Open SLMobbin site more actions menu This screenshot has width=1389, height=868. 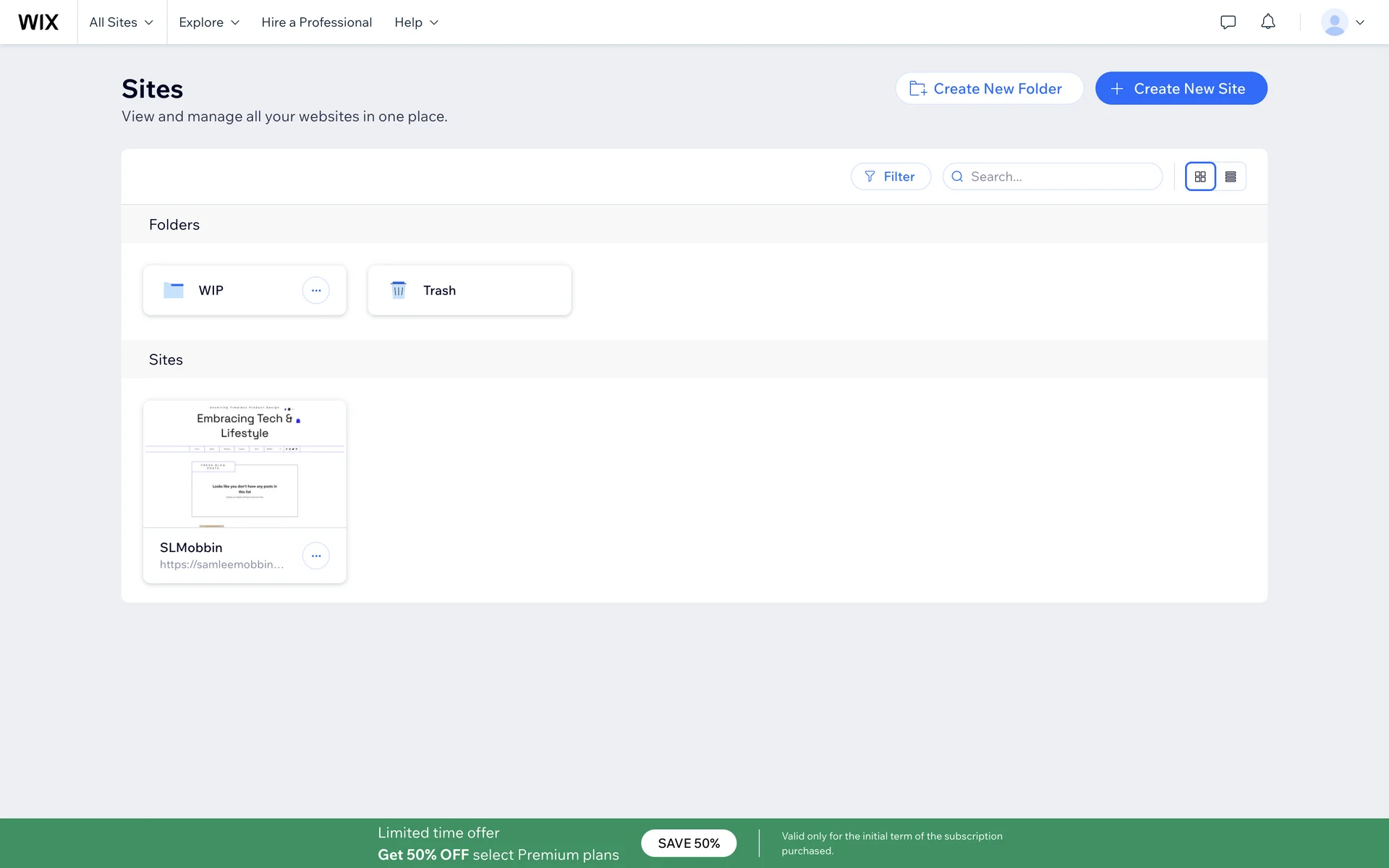coord(315,556)
